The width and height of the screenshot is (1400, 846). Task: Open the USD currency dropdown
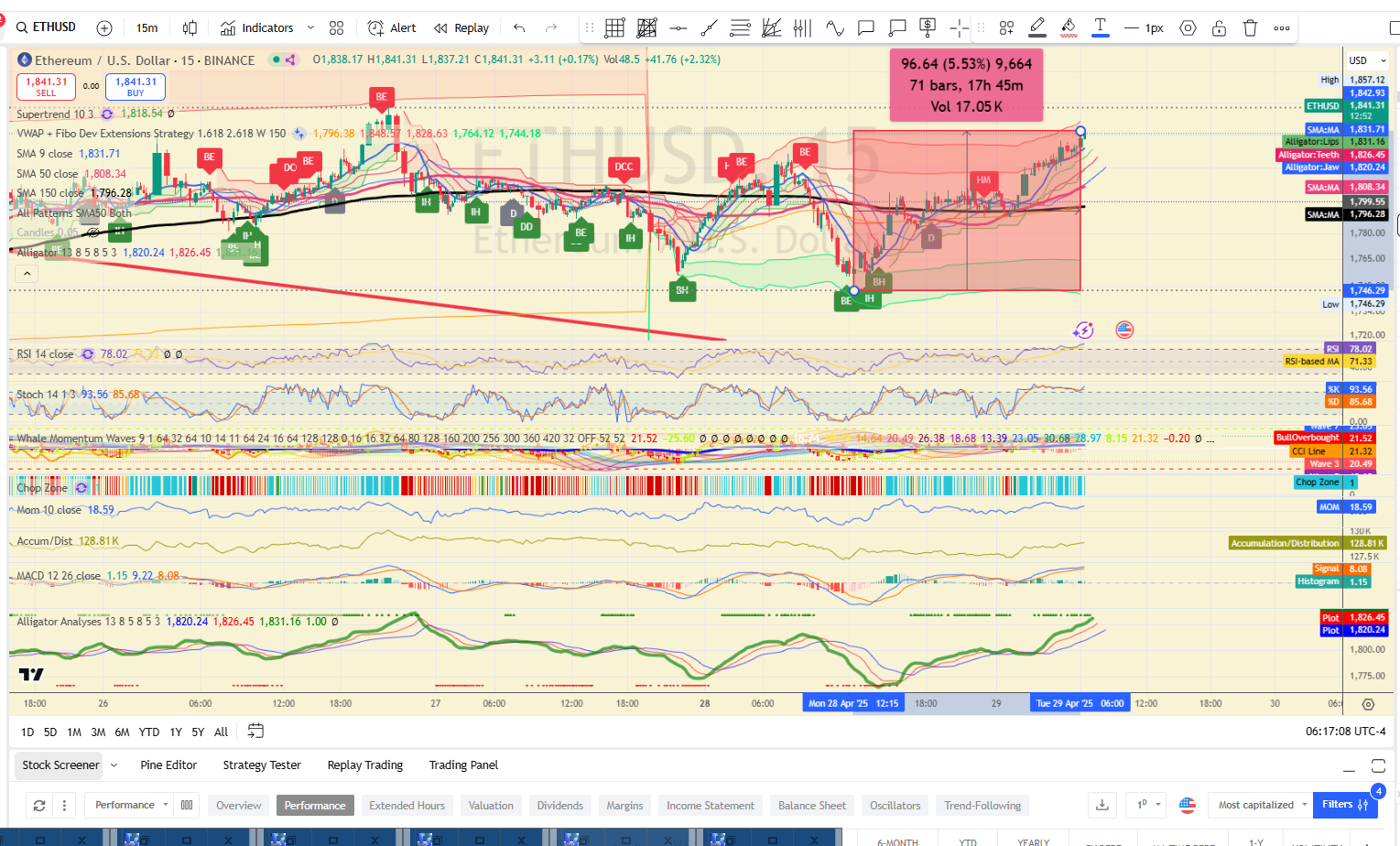coord(1367,60)
